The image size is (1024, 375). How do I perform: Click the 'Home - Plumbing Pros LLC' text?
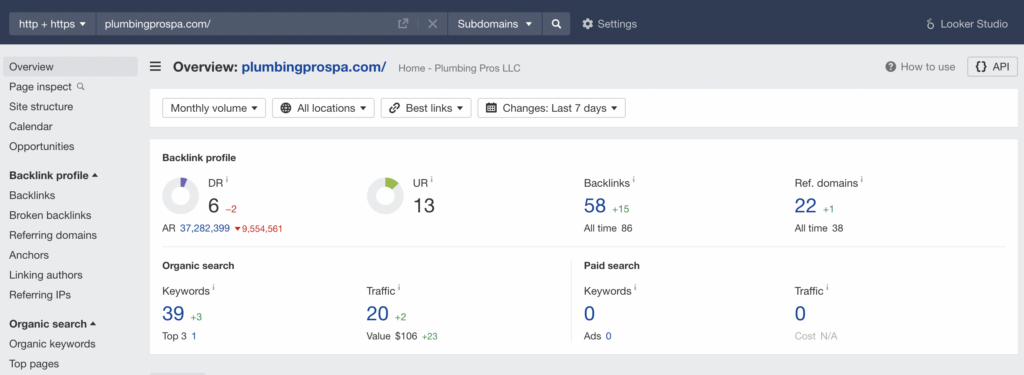click(459, 68)
